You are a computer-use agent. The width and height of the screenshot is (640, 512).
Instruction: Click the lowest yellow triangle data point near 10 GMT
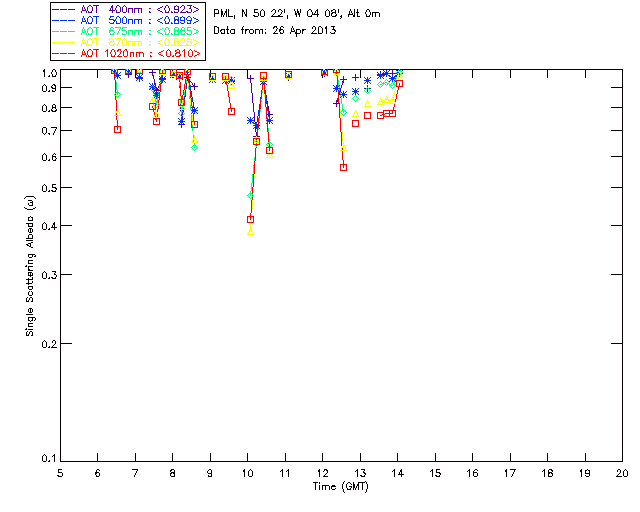(251, 232)
